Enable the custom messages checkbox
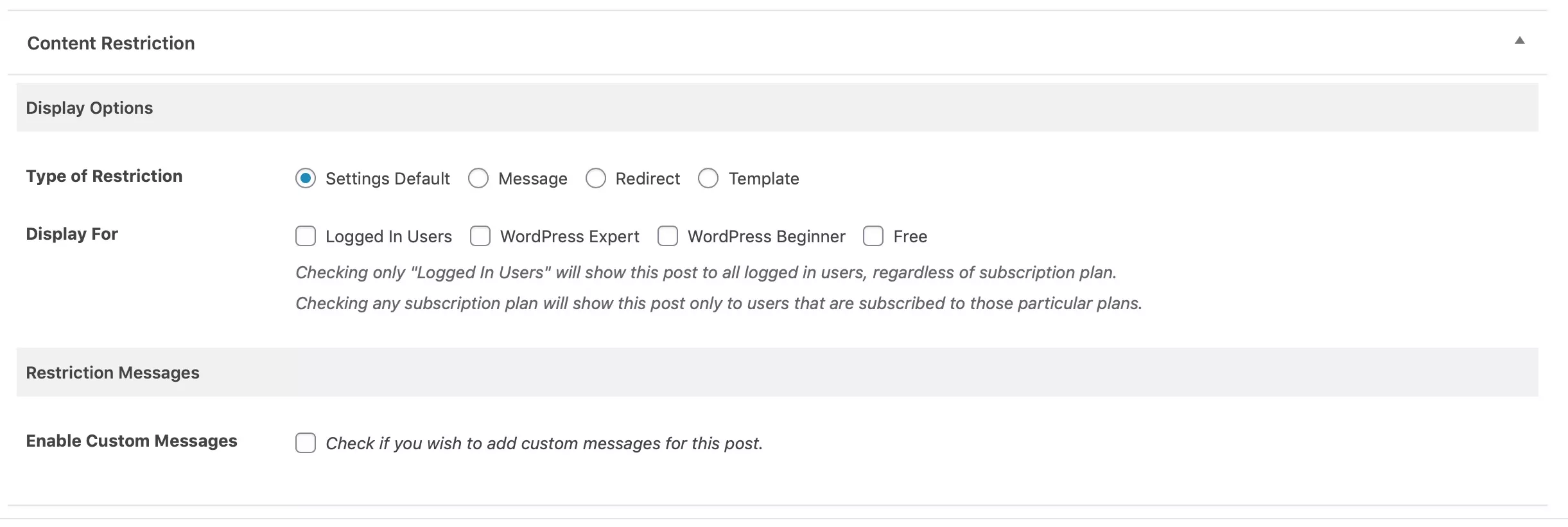 click(x=306, y=443)
